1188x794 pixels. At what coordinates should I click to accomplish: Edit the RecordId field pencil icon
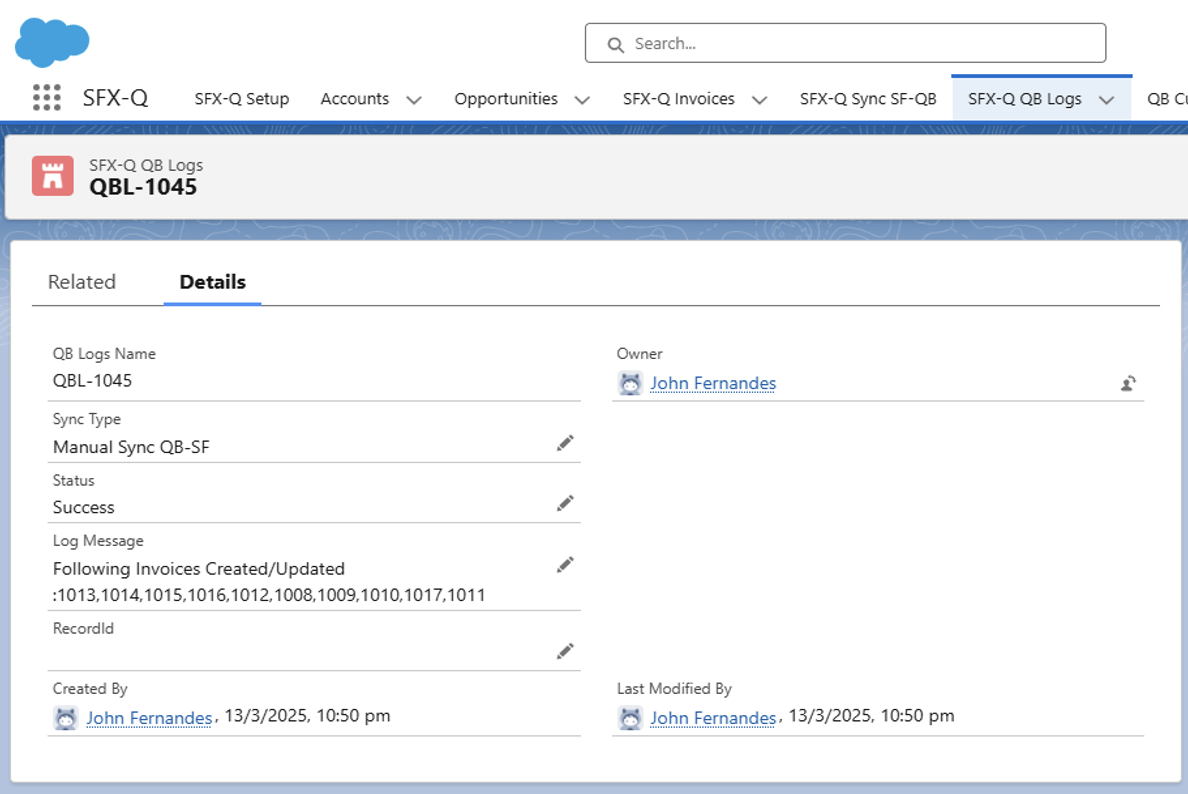(x=565, y=651)
